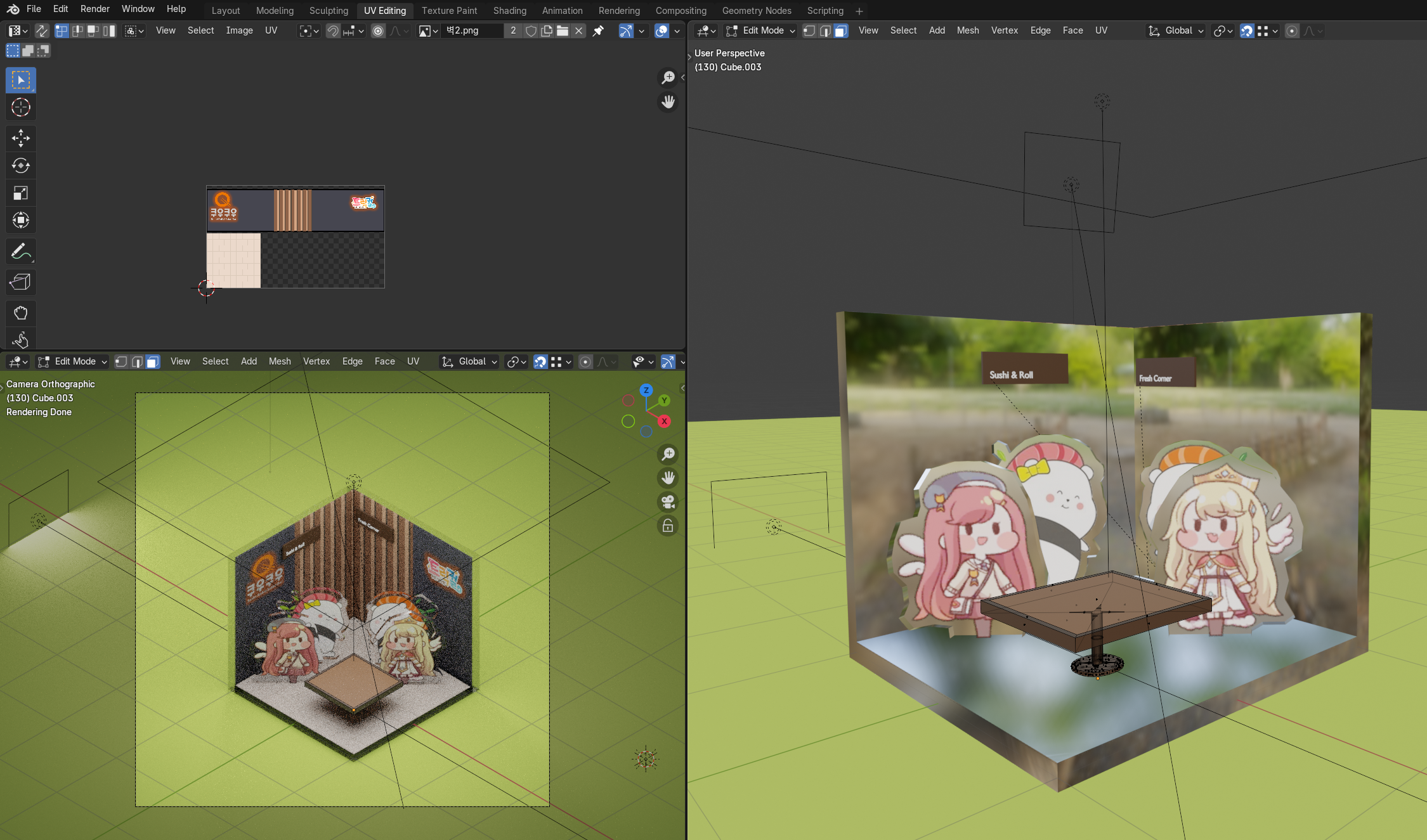The width and height of the screenshot is (1427, 840).
Task: Toggle lock camera to view
Action: click(668, 526)
